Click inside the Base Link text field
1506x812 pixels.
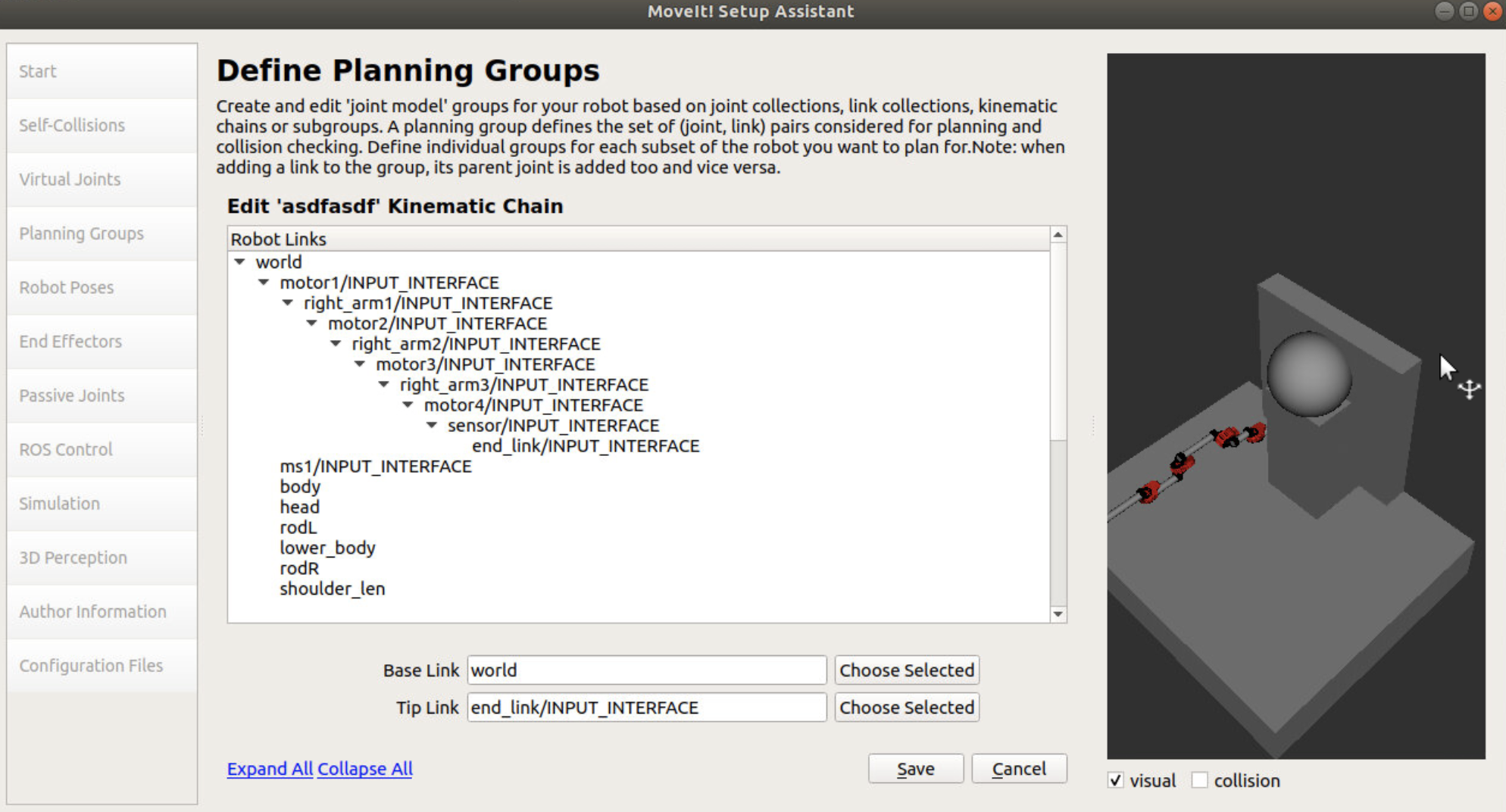pos(645,670)
